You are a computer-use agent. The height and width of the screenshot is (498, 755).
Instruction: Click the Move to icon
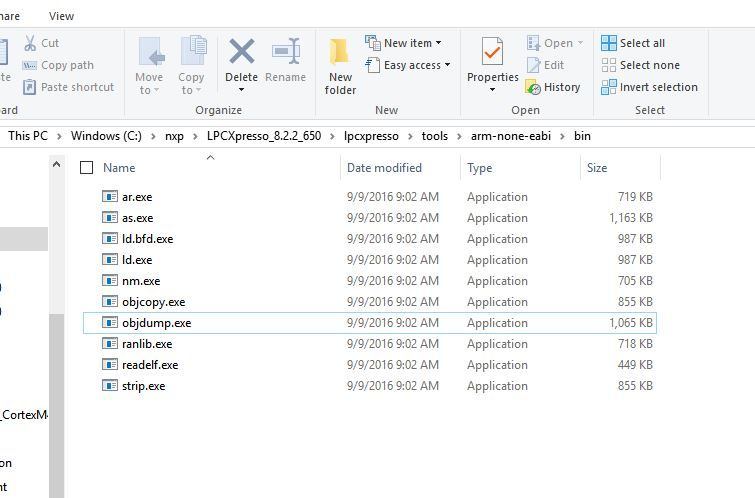pyautogui.click(x=151, y=52)
